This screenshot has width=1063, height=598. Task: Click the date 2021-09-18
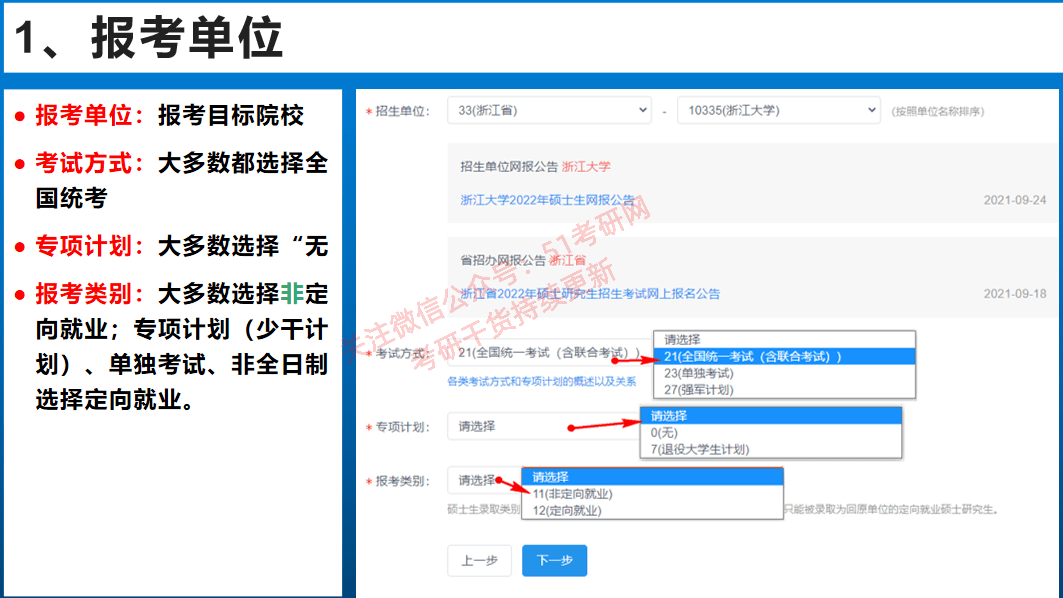[1015, 294]
